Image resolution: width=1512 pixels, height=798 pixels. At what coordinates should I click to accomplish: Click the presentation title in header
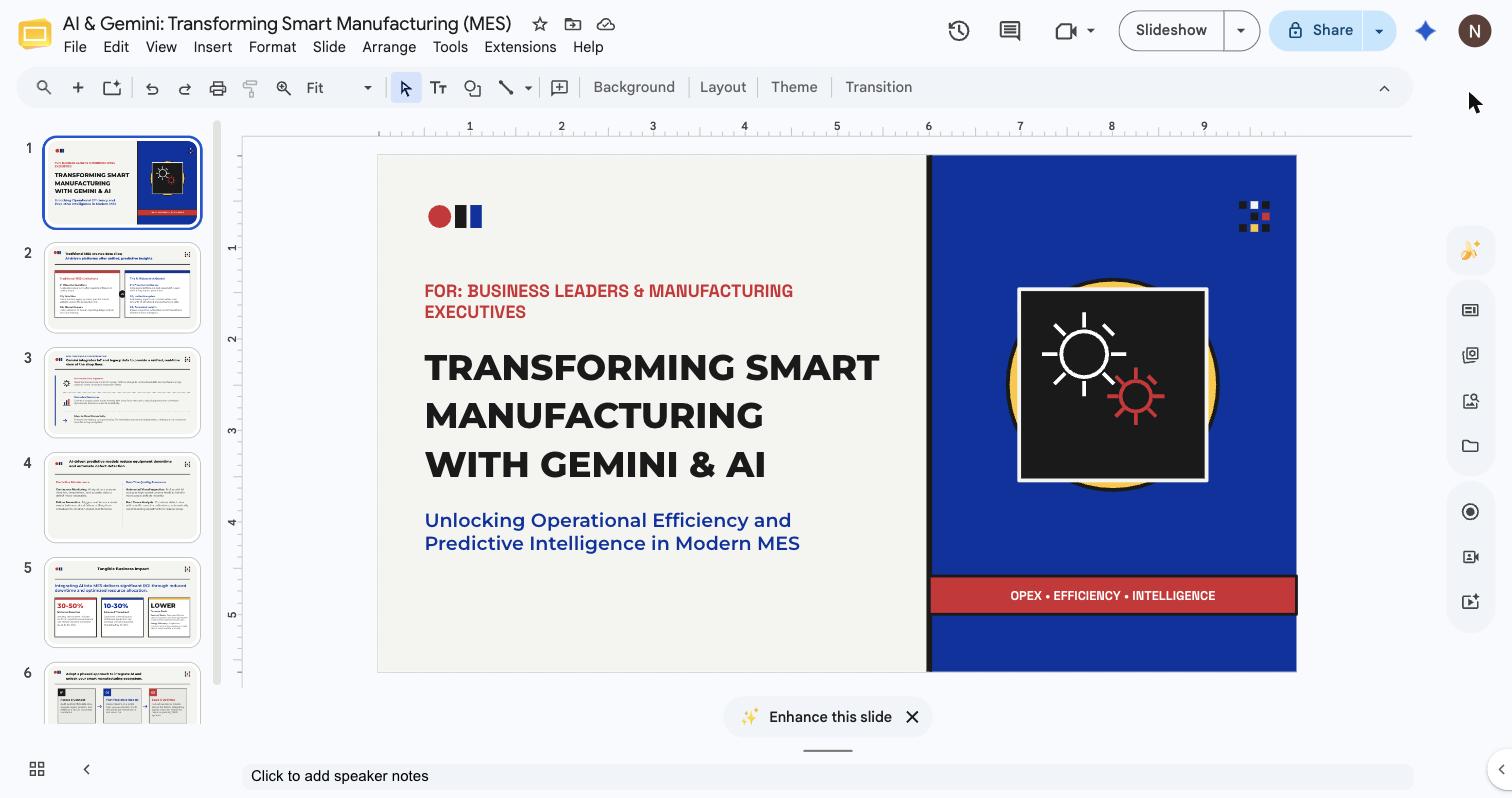[287, 24]
